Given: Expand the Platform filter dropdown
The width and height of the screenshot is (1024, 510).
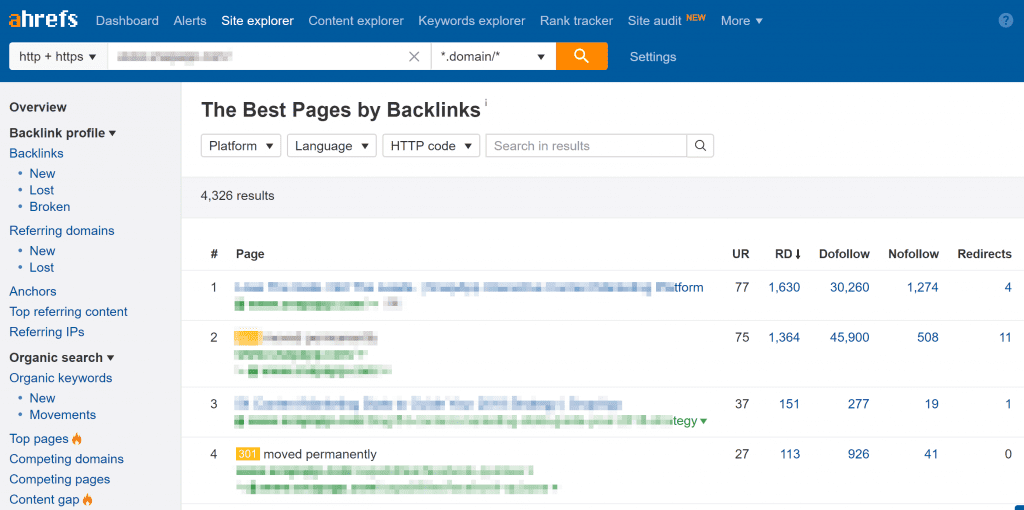Looking at the screenshot, I should tap(241, 146).
